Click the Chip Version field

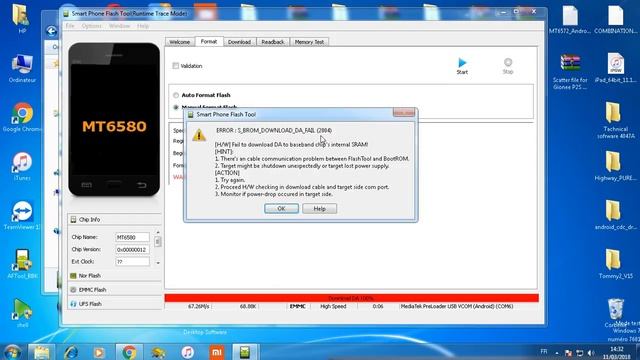click(x=132, y=249)
